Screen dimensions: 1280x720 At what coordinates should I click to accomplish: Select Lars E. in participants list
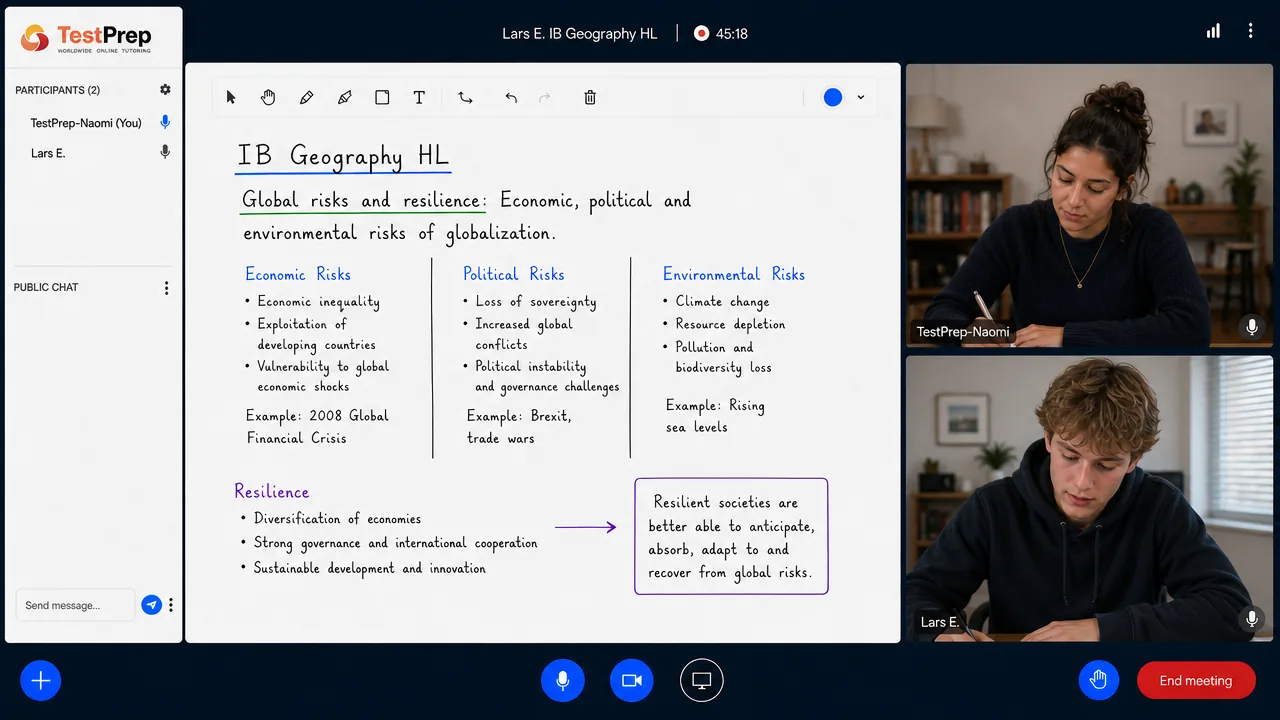[48, 153]
